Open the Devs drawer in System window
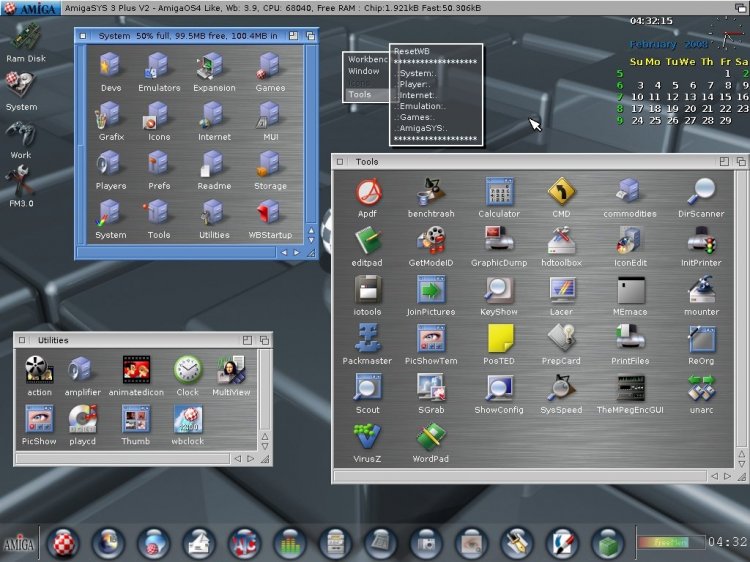Screen dimensions: 750x562 110,66
